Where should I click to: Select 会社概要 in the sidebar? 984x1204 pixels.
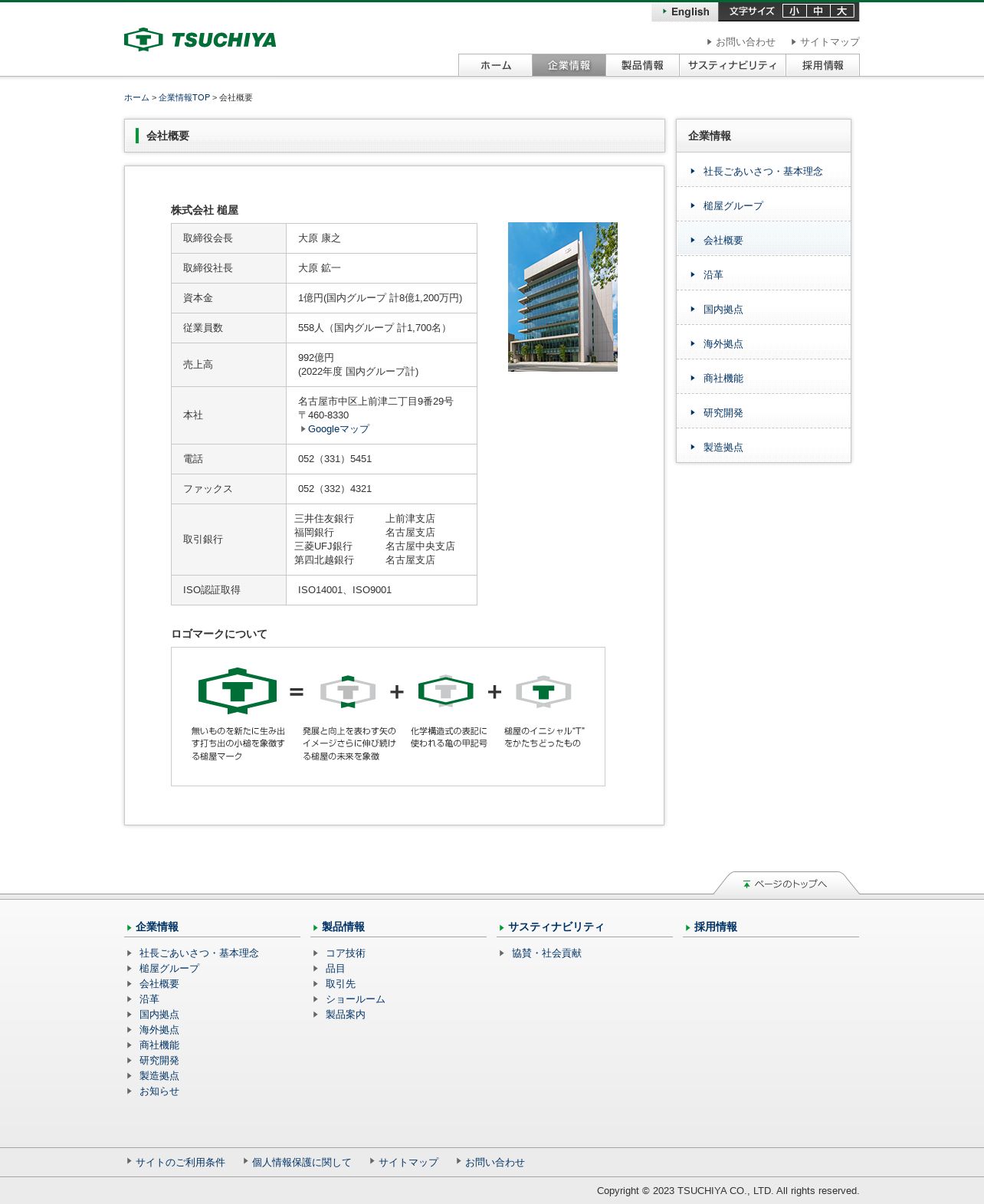tap(763, 241)
